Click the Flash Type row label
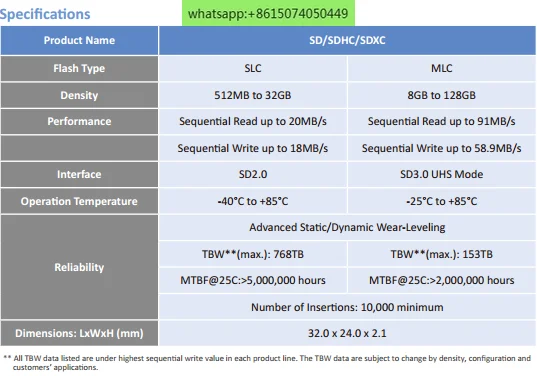 click(x=79, y=68)
